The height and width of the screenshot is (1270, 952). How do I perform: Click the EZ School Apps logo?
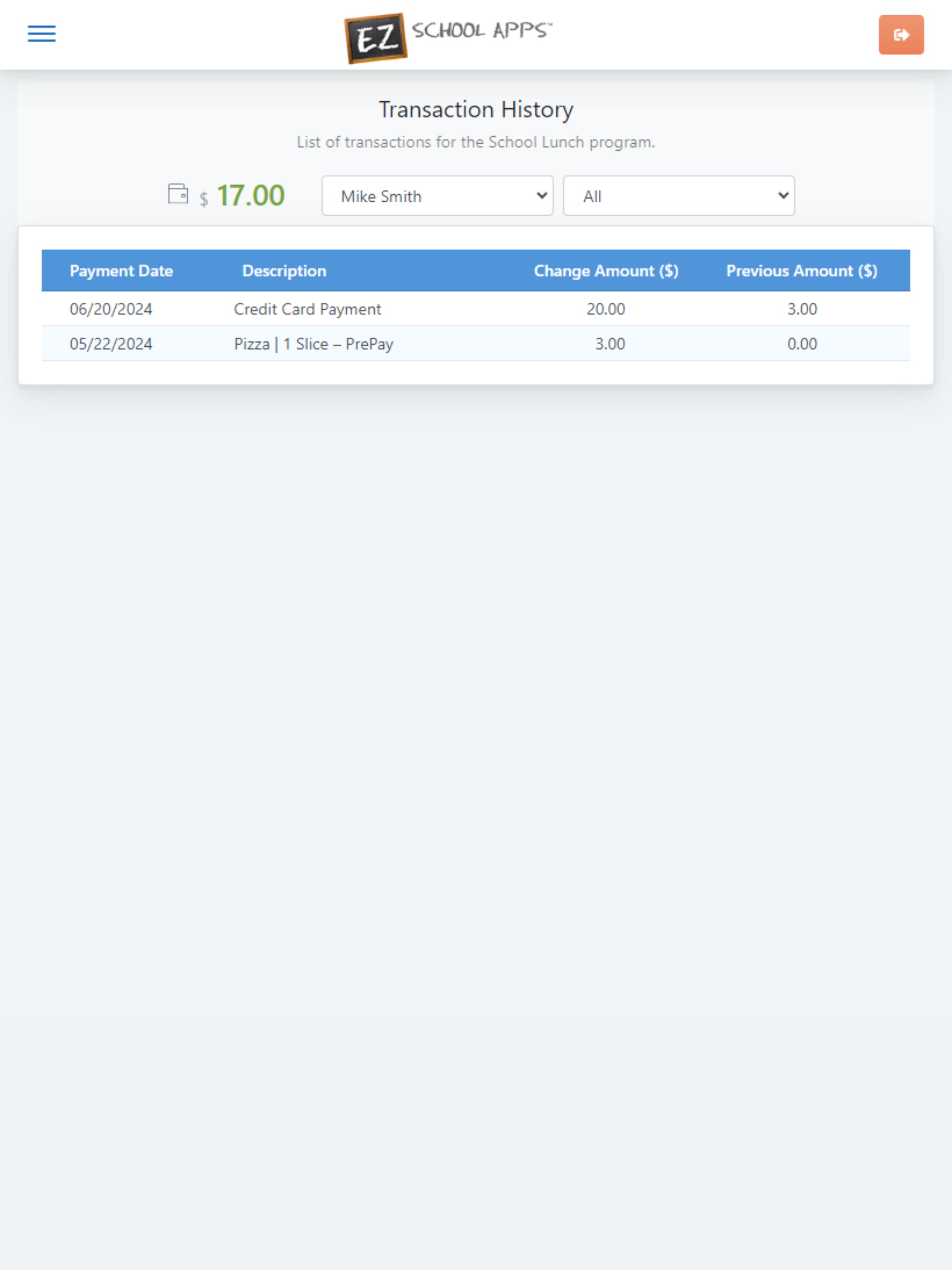[449, 38]
